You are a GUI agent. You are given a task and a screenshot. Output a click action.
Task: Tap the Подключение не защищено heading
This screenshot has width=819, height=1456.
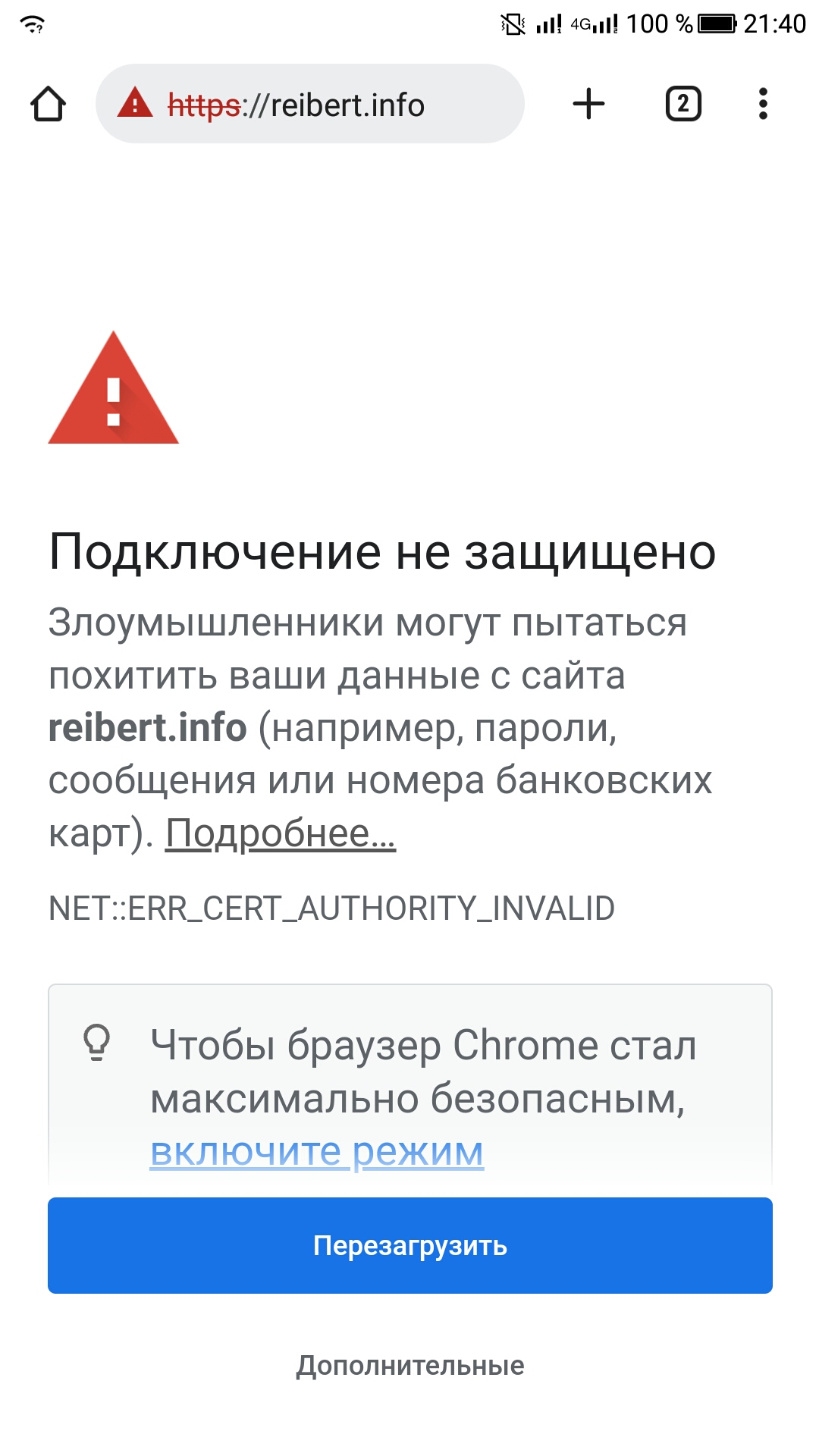382,551
